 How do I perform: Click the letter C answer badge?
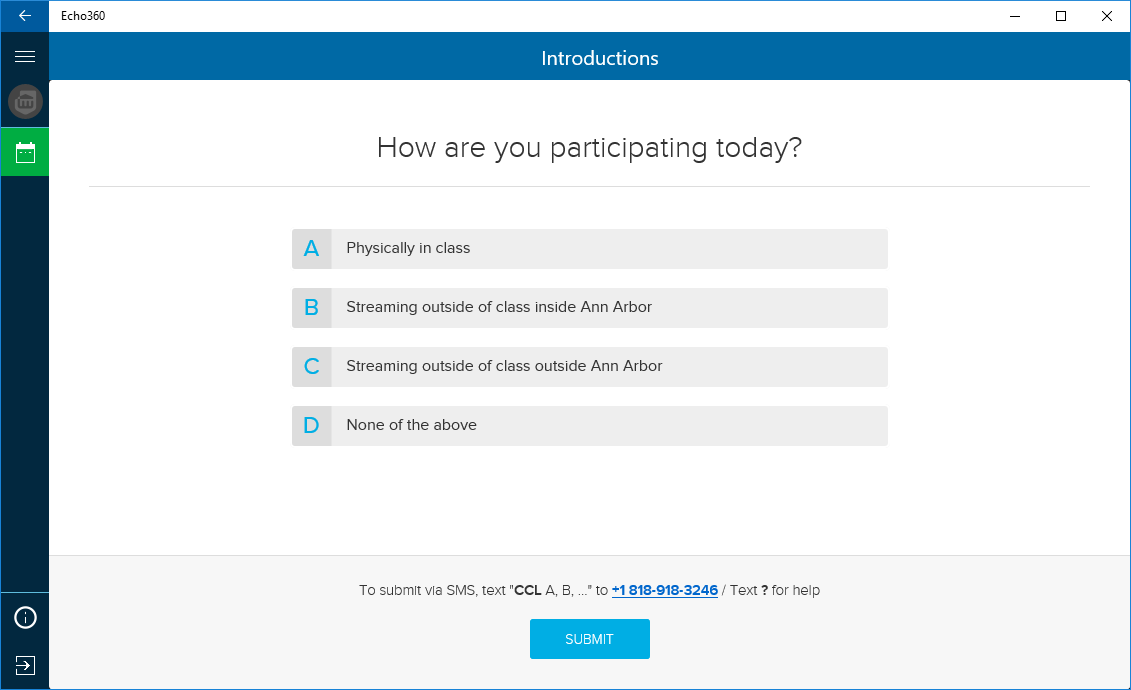click(311, 367)
